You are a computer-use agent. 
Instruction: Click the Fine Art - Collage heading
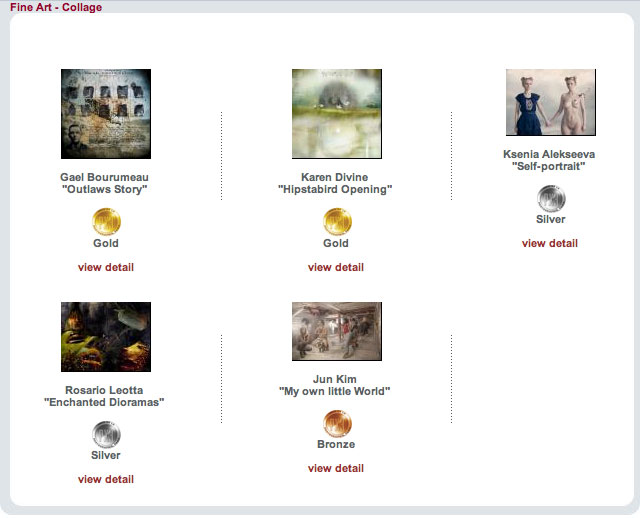pyautogui.click(x=56, y=7)
